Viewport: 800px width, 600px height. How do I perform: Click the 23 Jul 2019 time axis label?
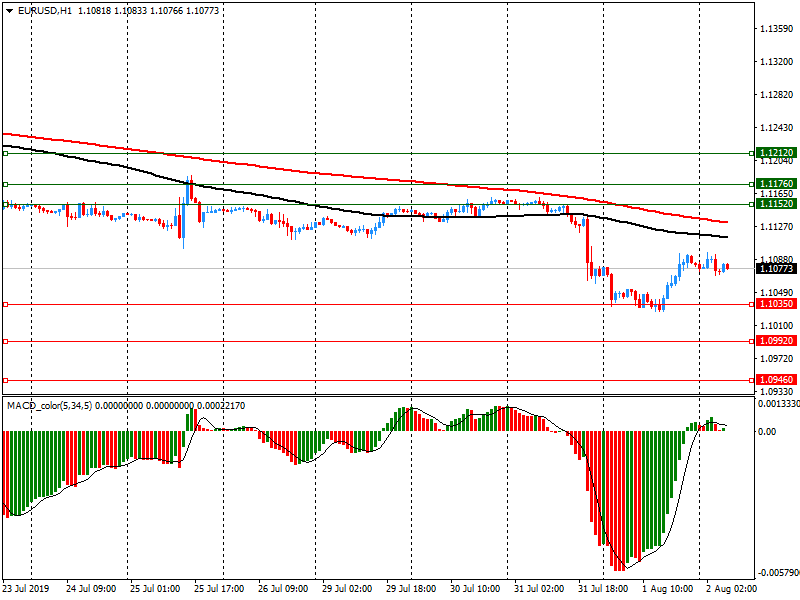pyautogui.click(x=26, y=589)
